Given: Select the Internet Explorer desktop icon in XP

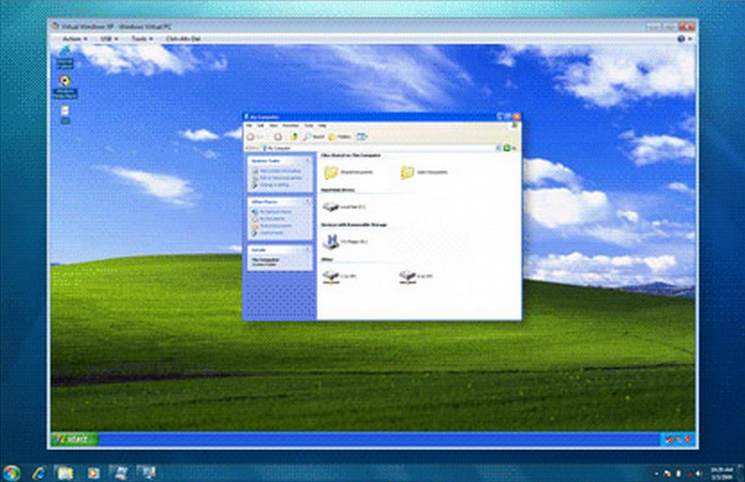Looking at the screenshot, I should [x=65, y=57].
